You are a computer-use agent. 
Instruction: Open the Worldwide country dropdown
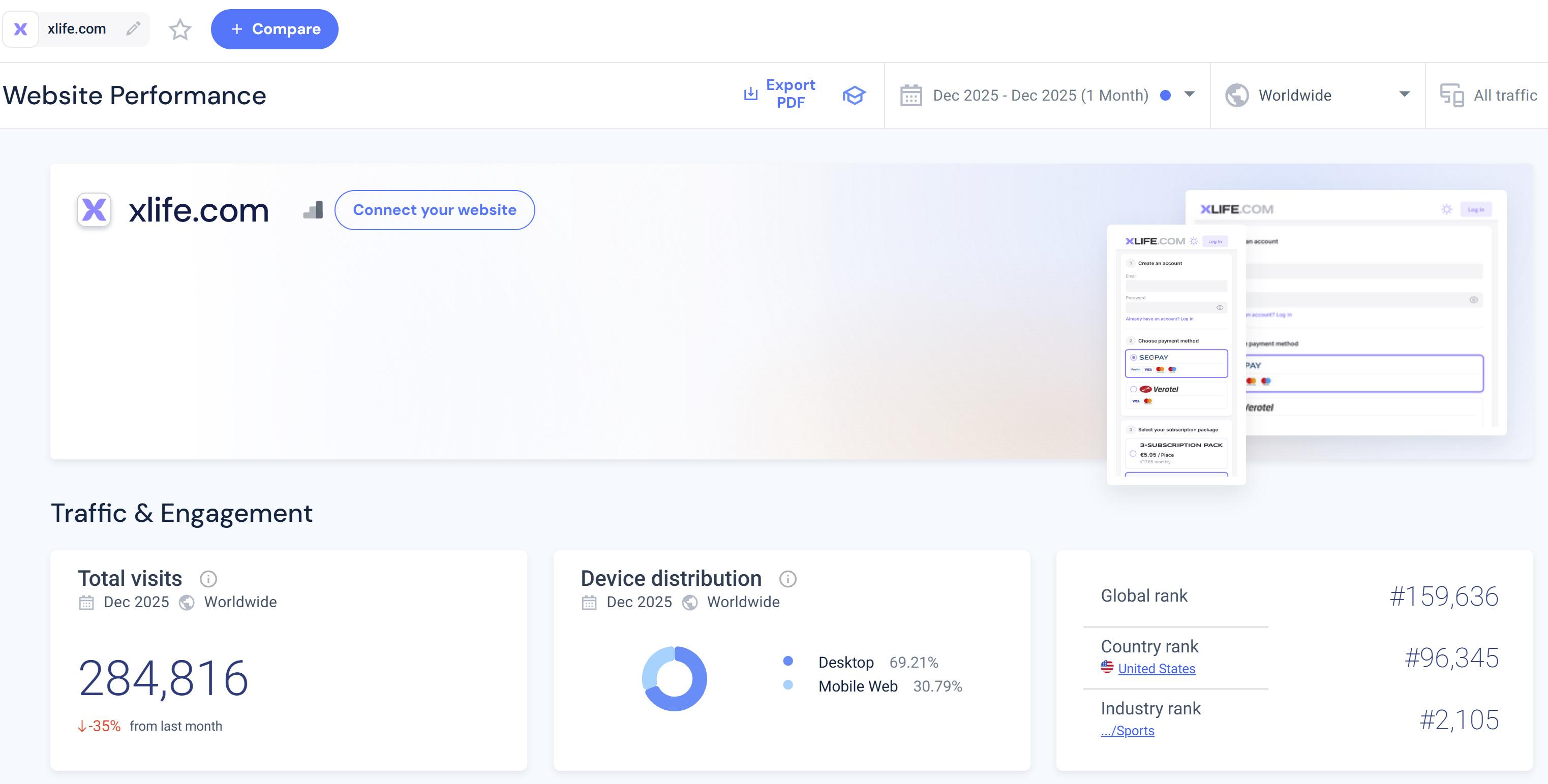(1404, 95)
